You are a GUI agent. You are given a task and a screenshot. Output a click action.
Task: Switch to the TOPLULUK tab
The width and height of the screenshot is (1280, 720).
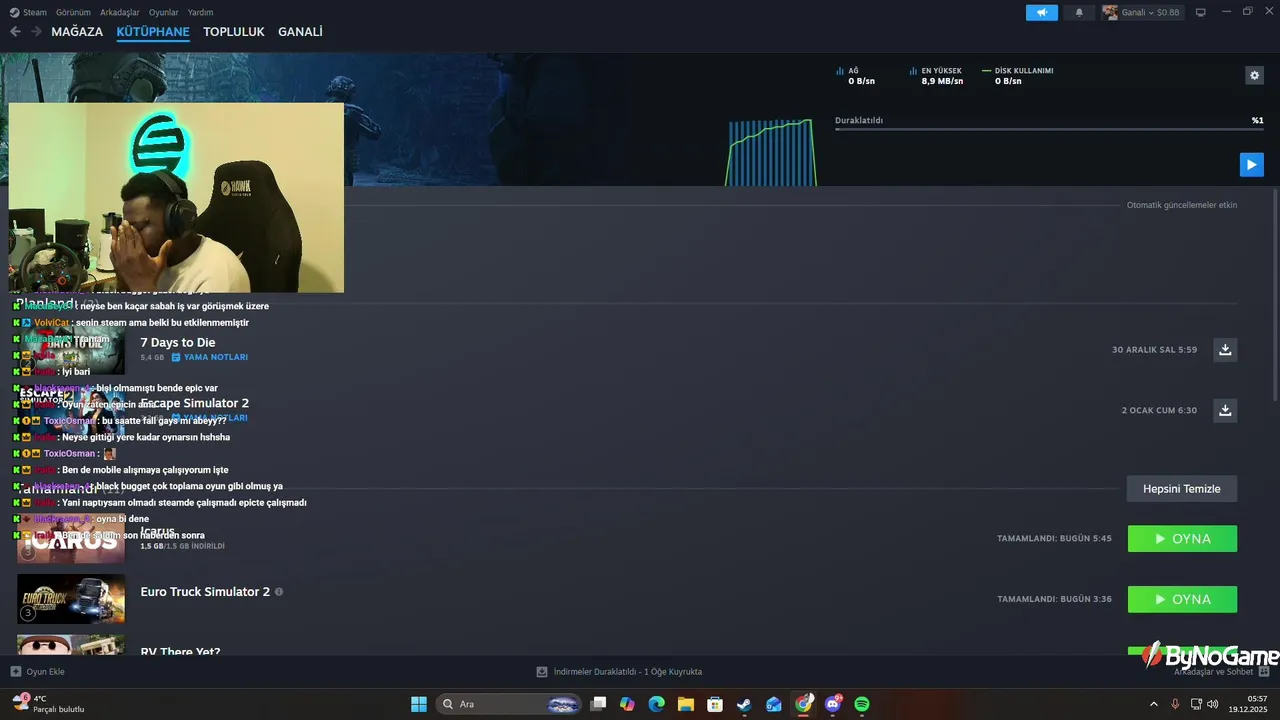point(234,32)
